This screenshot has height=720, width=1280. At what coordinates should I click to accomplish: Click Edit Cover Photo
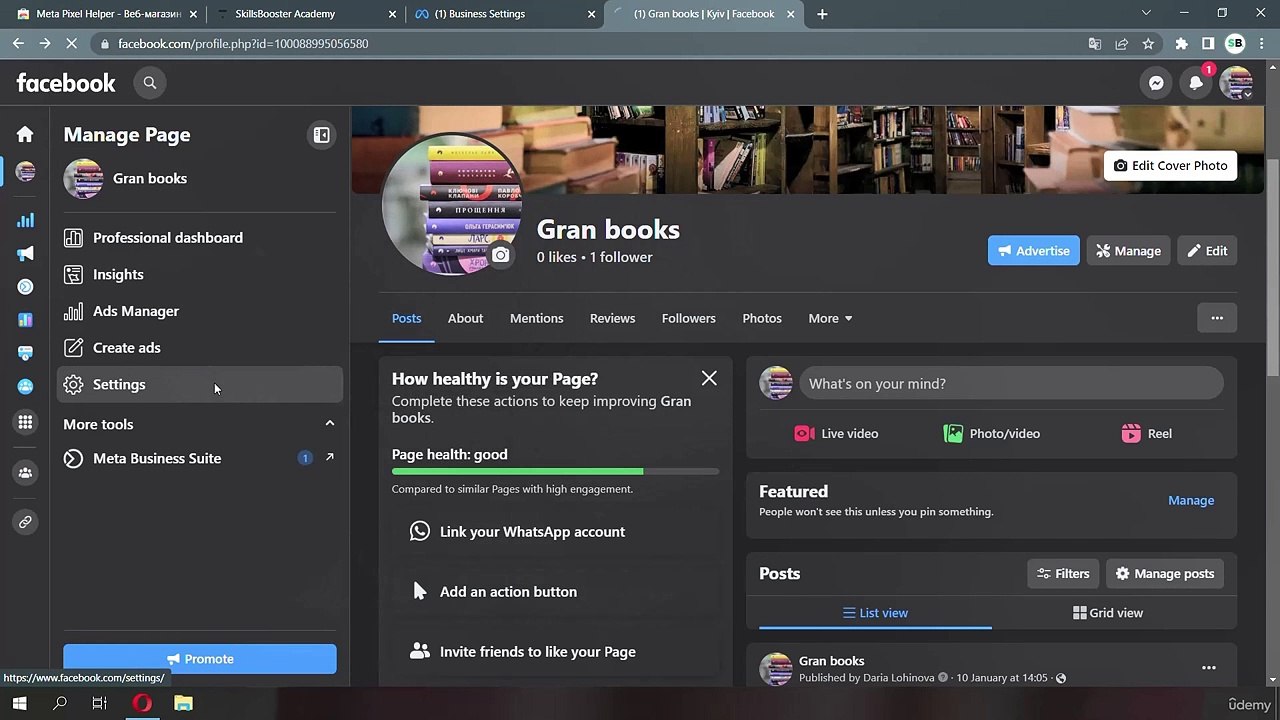point(1170,166)
